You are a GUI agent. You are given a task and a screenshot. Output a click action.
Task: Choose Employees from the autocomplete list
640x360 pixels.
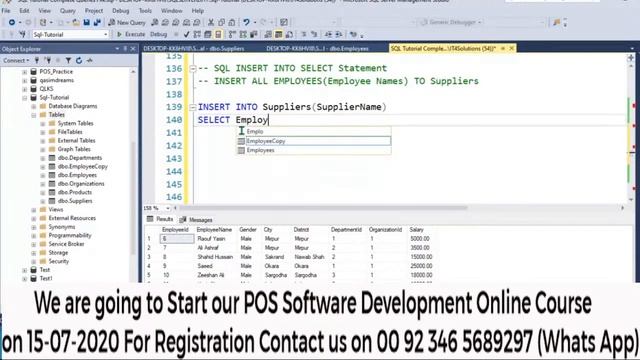point(313,150)
